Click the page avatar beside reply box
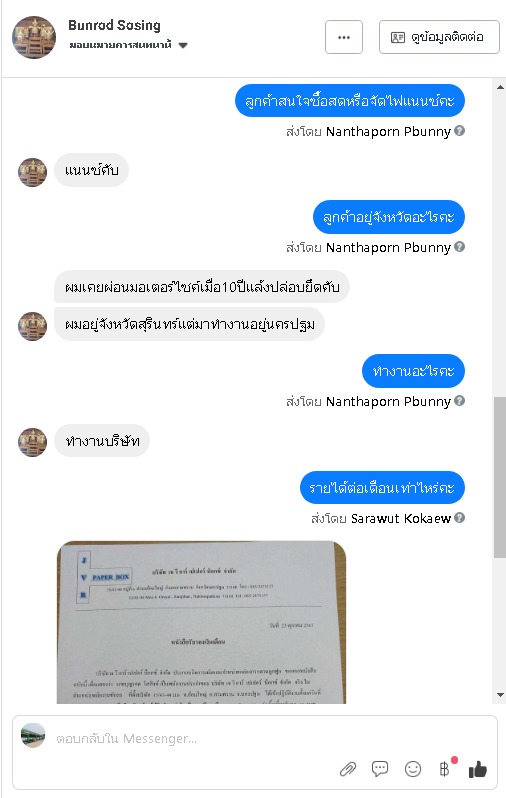 pyautogui.click(x=33, y=735)
